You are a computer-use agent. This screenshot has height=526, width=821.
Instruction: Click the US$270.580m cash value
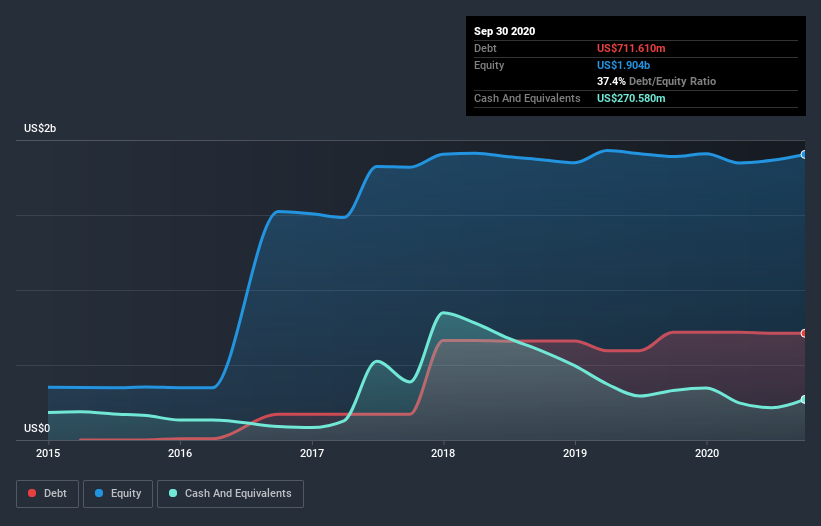[631, 98]
